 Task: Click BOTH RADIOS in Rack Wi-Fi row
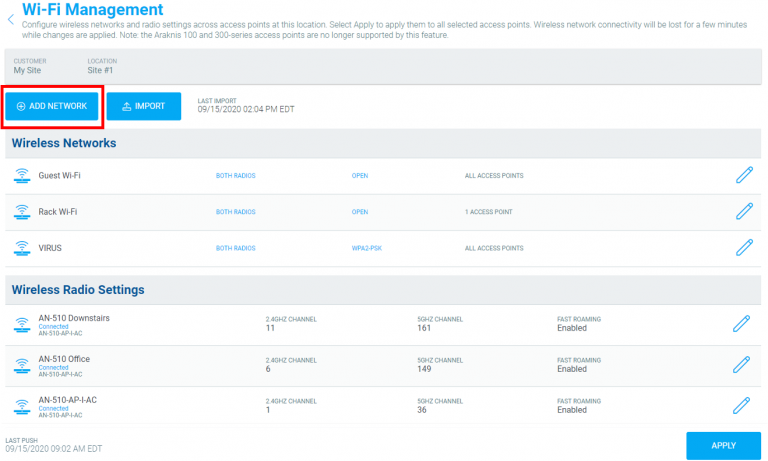pyautogui.click(x=236, y=212)
